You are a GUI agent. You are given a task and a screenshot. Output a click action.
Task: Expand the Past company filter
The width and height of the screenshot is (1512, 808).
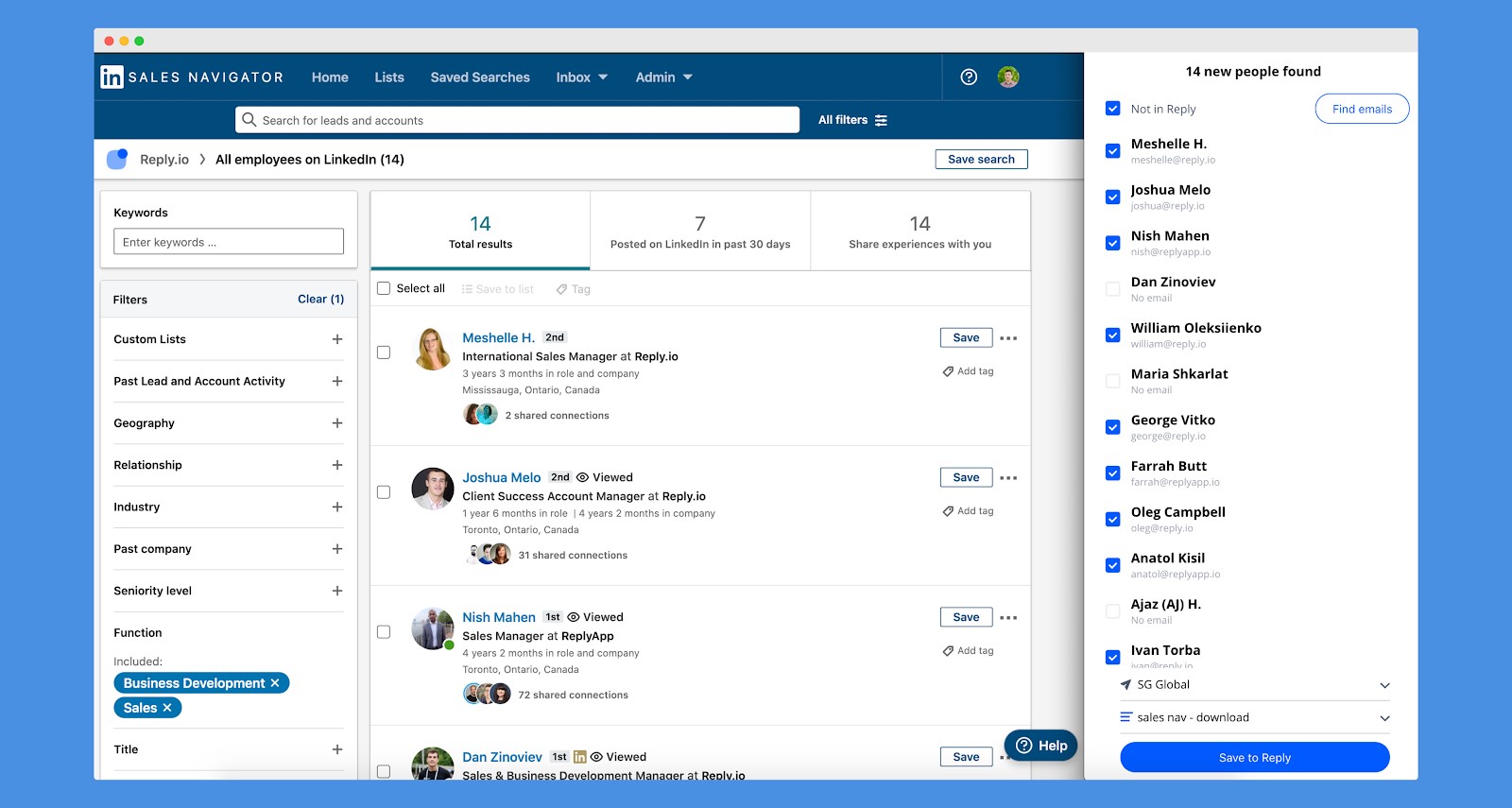tap(337, 549)
